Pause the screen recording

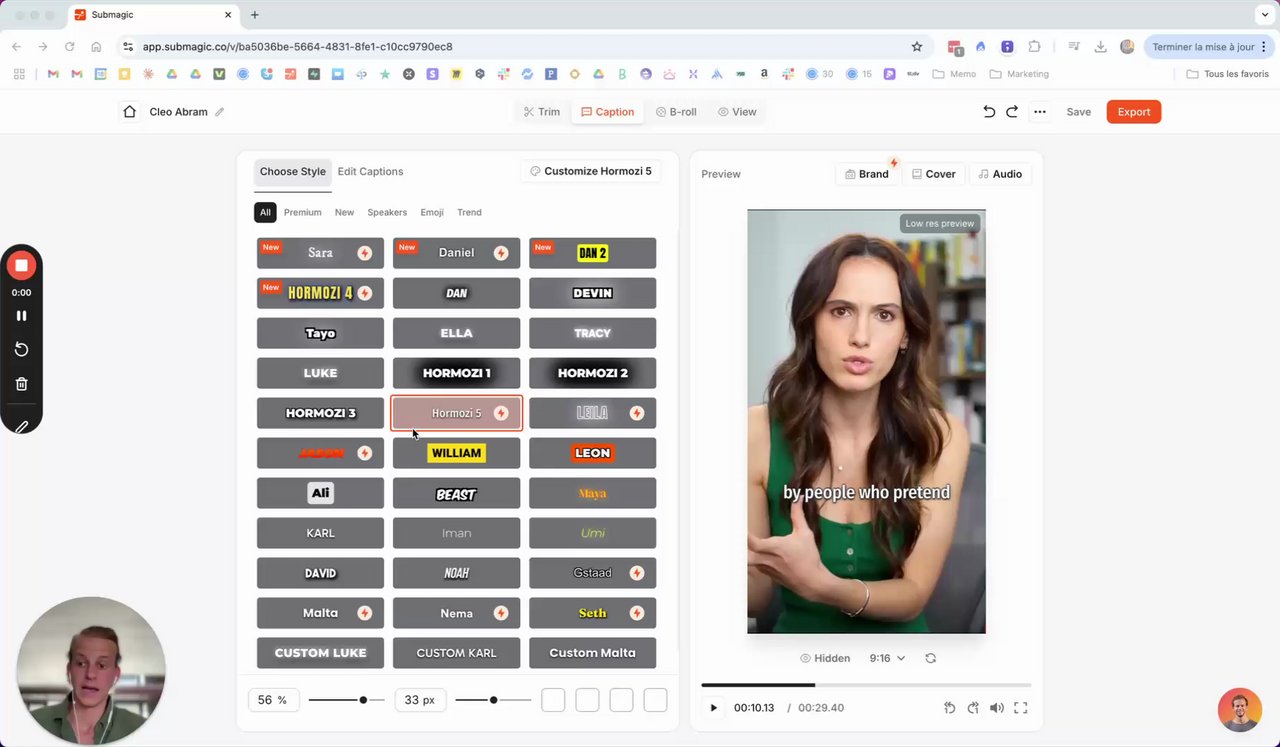(x=21, y=315)
